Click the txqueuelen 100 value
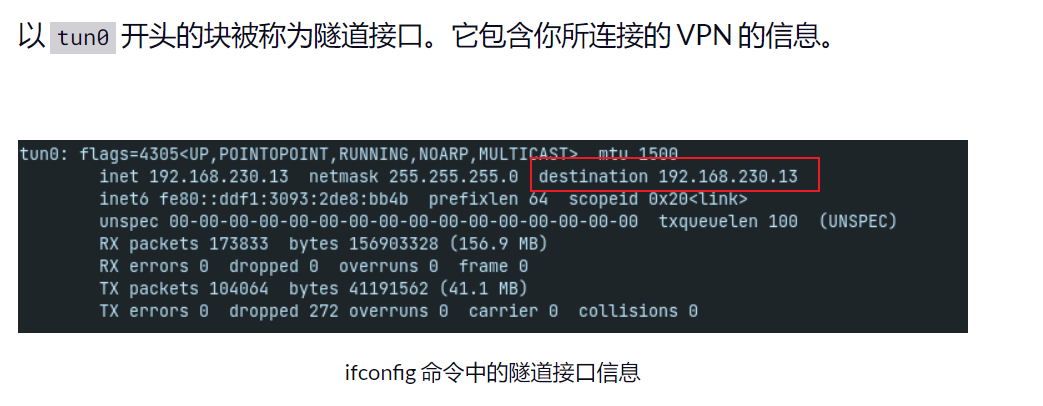1043x406 pixels. point(728,221)
